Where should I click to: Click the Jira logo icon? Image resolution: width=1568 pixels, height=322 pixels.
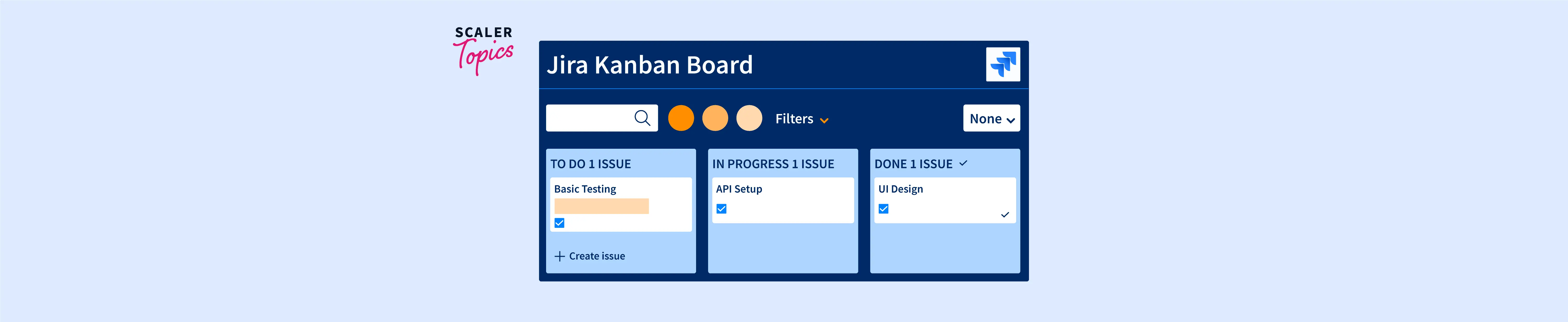pos(1003,64)
